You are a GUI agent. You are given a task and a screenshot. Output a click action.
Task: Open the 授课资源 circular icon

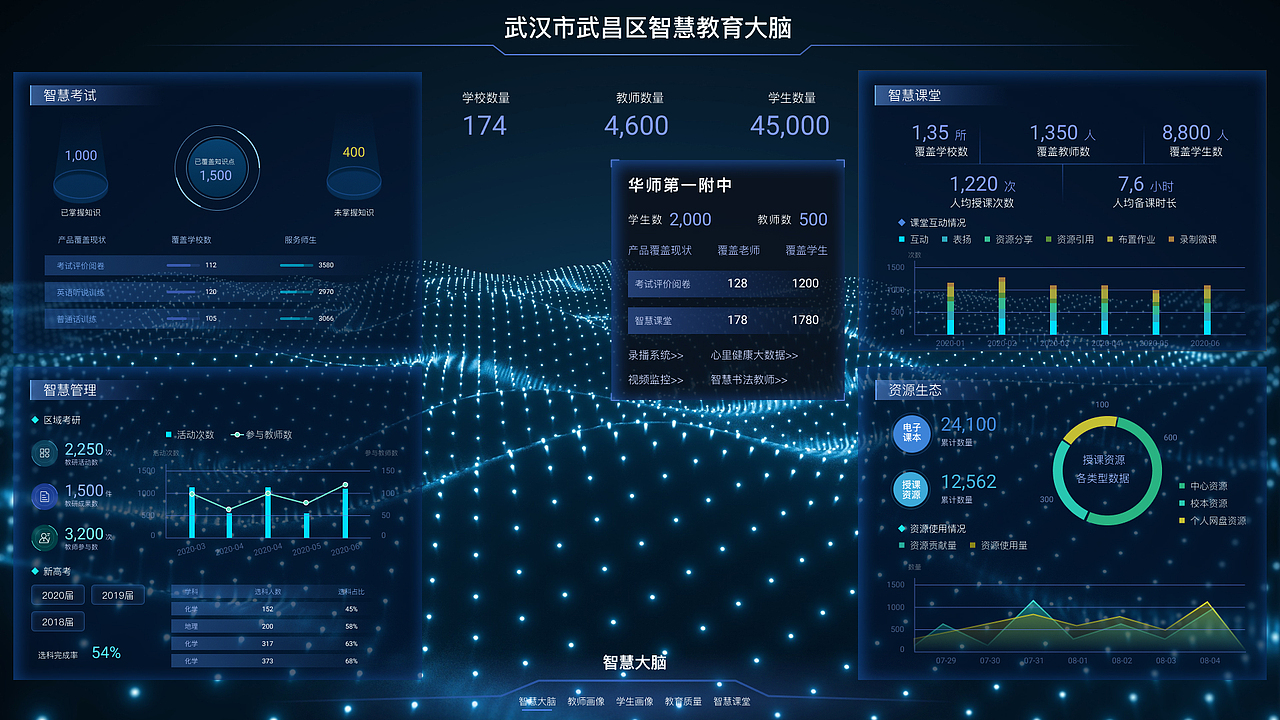[910, 490]
